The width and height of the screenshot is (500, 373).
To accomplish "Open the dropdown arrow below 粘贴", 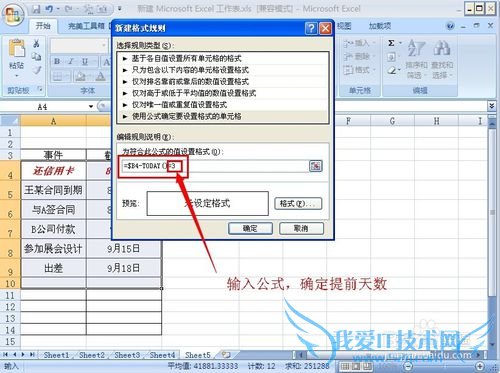I will coord(17,76).
